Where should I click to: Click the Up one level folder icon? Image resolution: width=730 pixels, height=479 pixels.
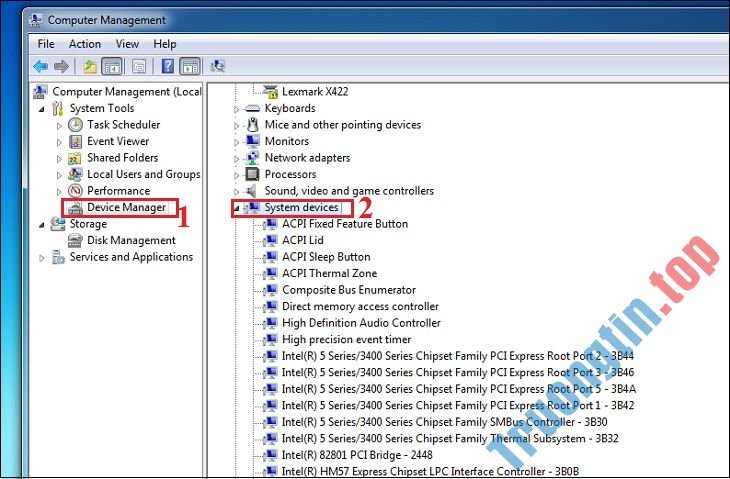coord(89,66)
